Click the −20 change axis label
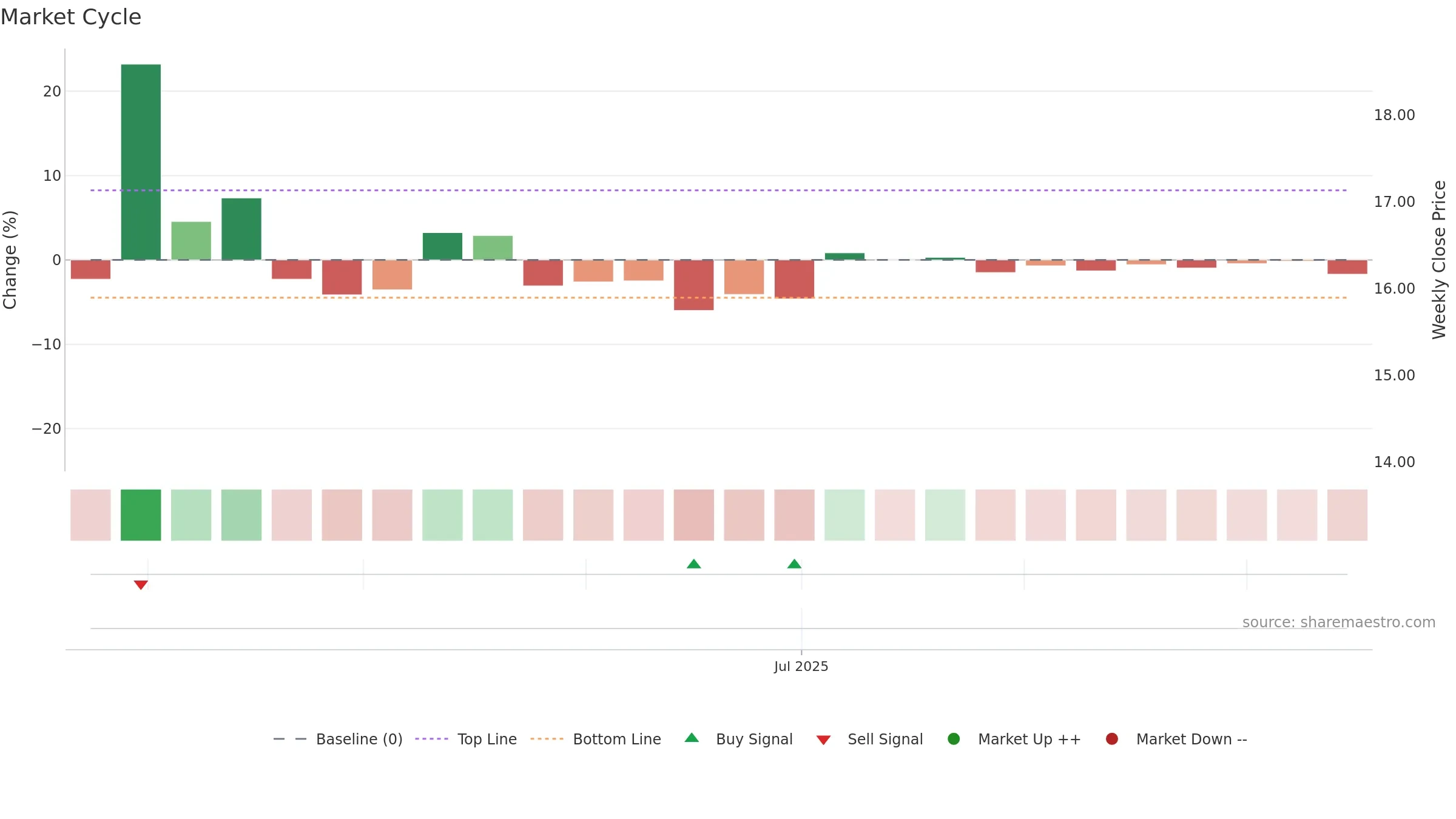The height and width of the screenshot is (819, 1456). 47,429
